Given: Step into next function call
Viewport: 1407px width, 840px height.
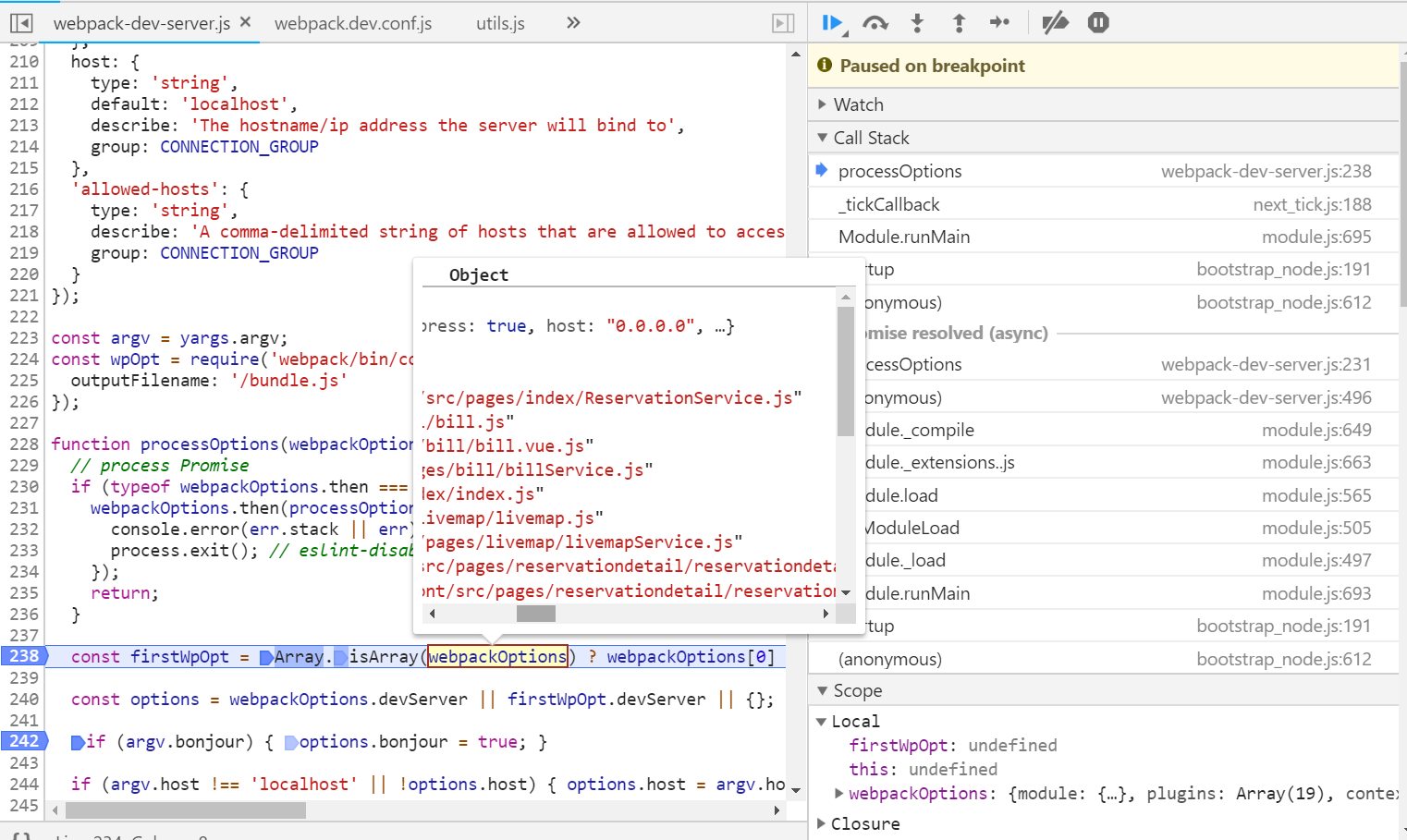Looking at the screenshot, I should coord(917,23).
